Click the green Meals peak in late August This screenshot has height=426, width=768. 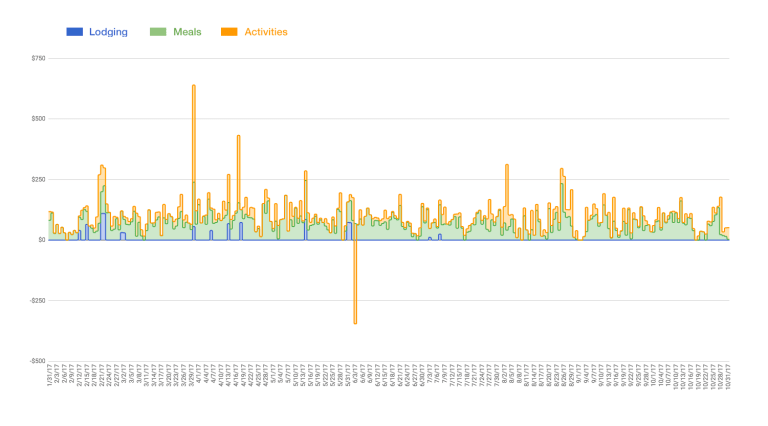[561, 186]
